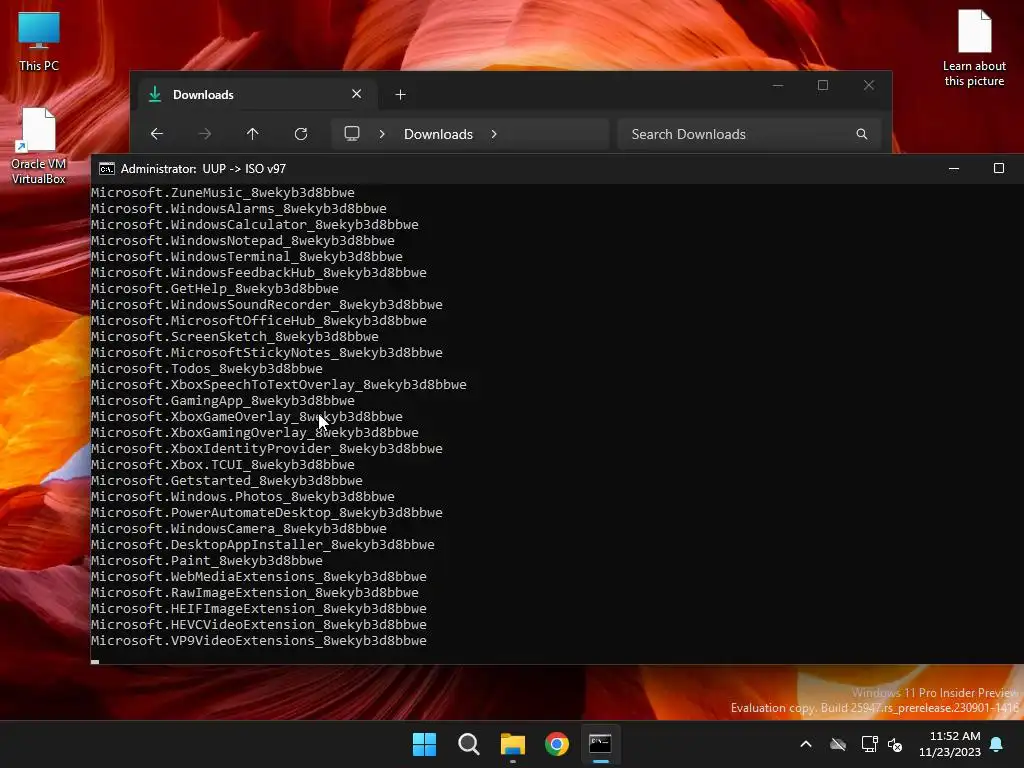Open Oracle VM VirtualBox desktop shortcut
This screenshot has height=768, width=1024.
click(x=39, y=146)
